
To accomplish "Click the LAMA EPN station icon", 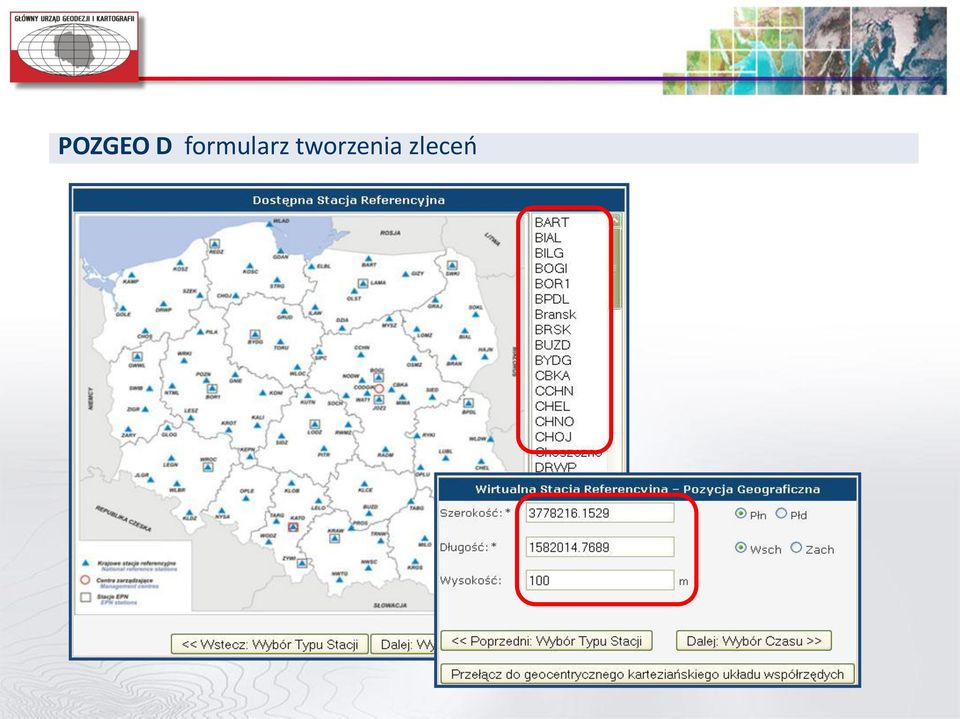I will (362, 283).
